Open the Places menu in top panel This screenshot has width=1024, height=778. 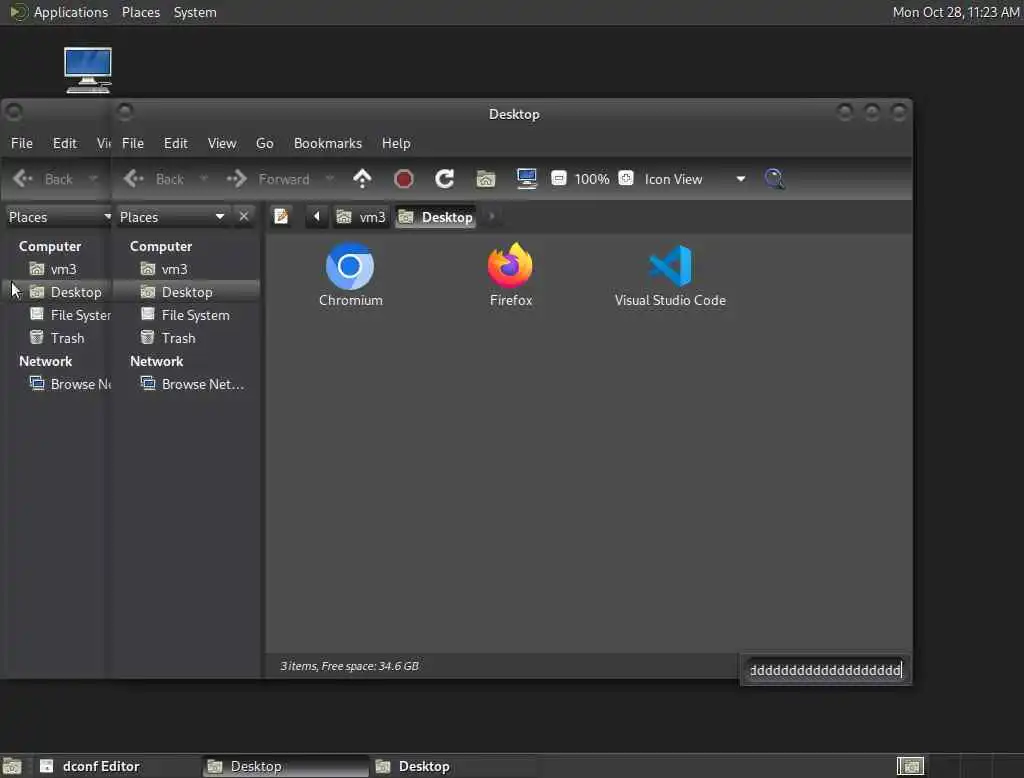141,12
